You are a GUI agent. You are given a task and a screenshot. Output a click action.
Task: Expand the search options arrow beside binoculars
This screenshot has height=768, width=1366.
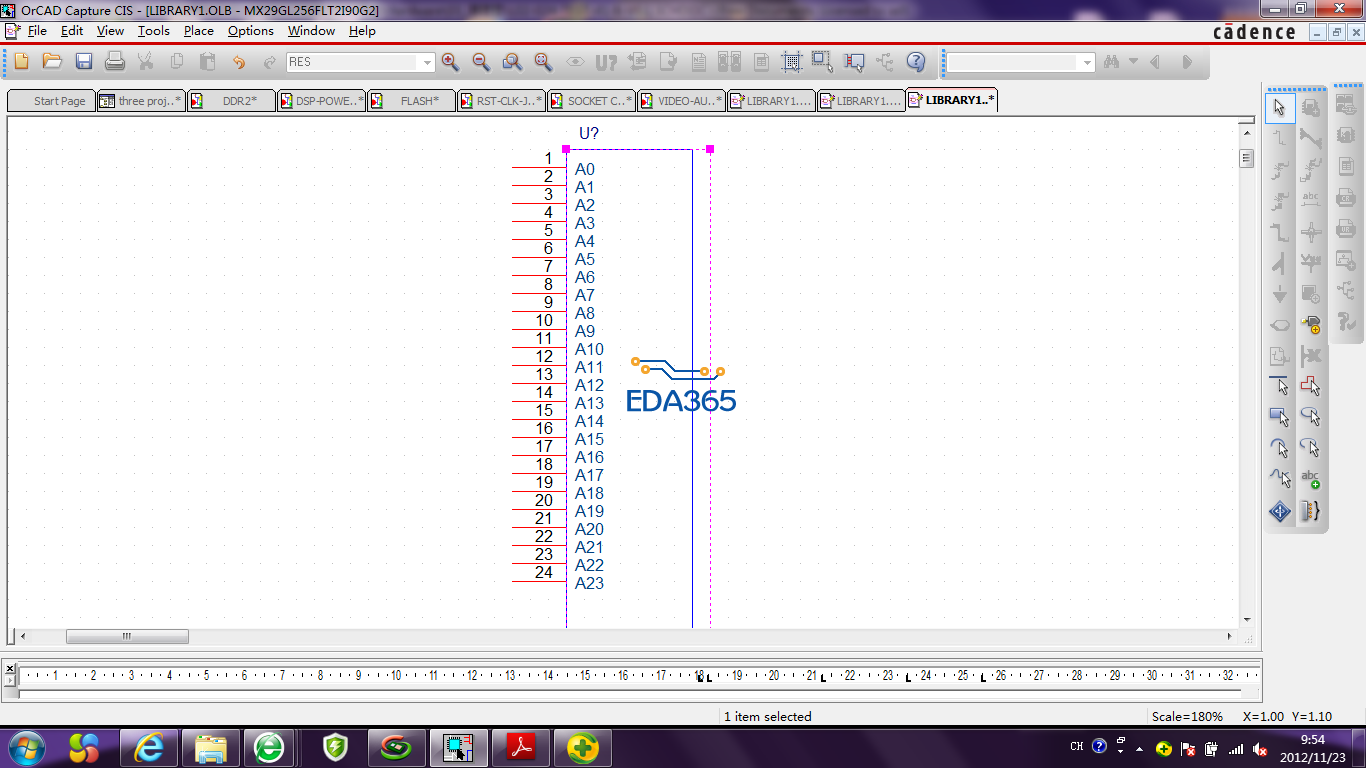(1133, 62)
